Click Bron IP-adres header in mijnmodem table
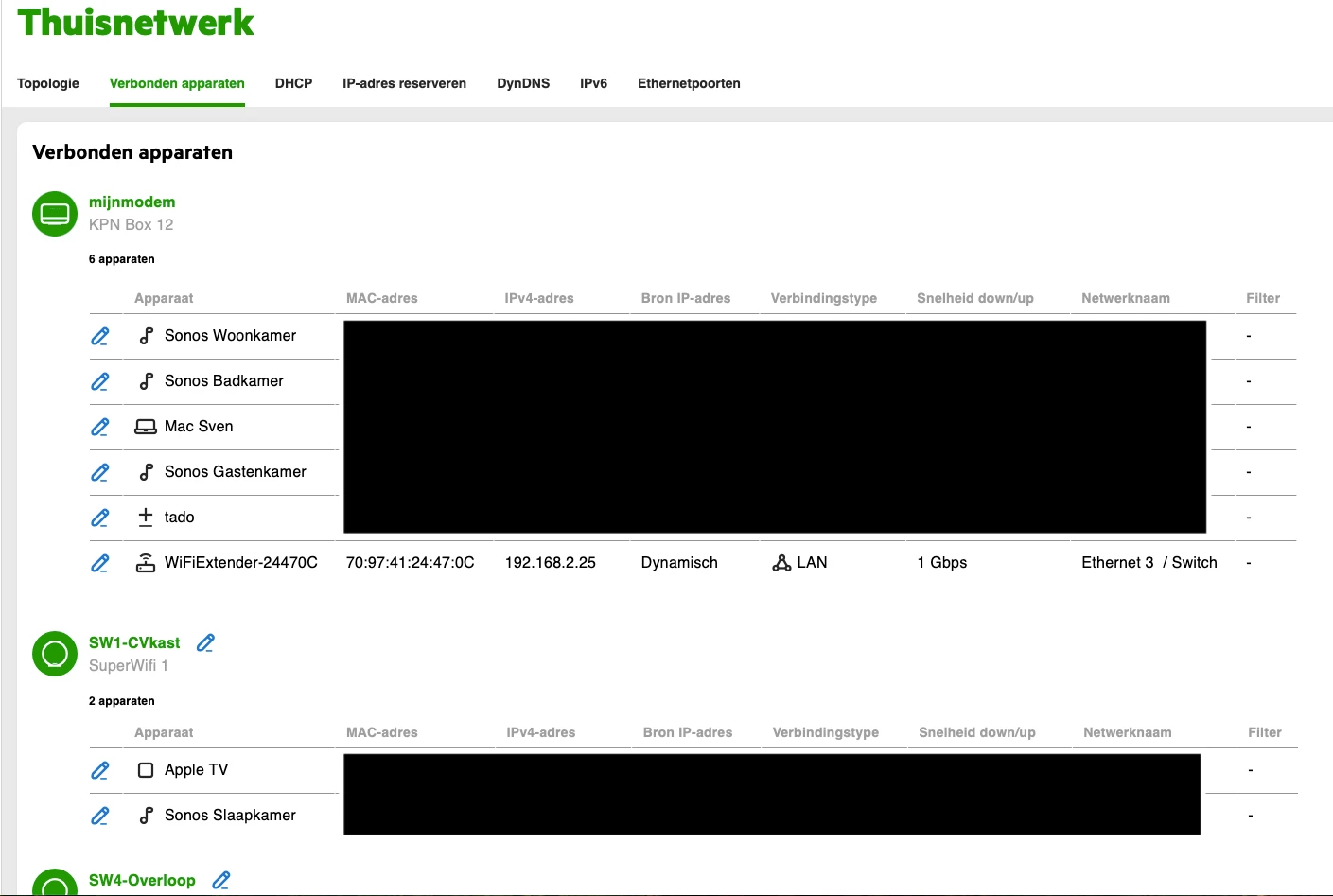This screenshot has width=1333, height=896. tap(686, 298)
